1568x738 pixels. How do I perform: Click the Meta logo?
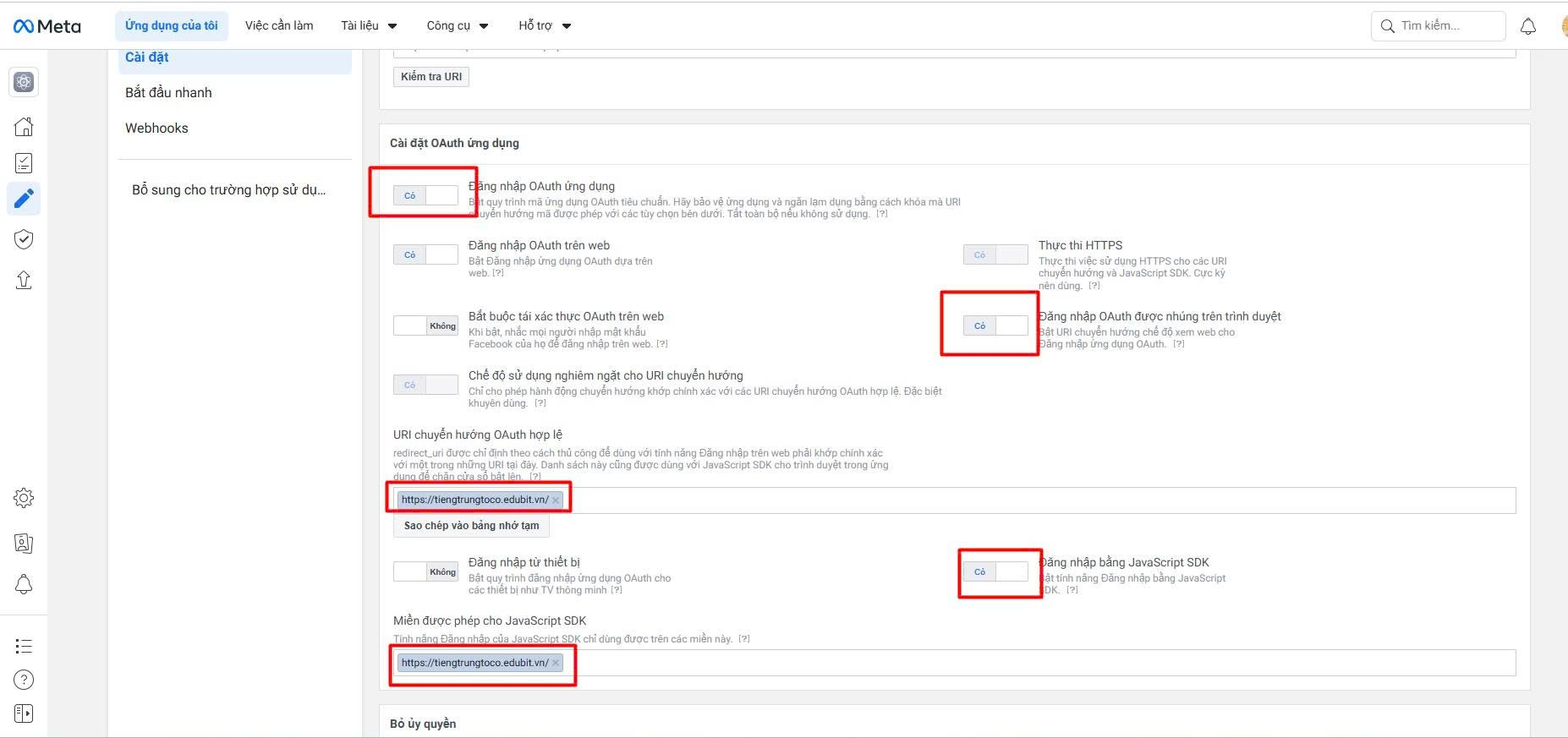(x=47, y=26)
